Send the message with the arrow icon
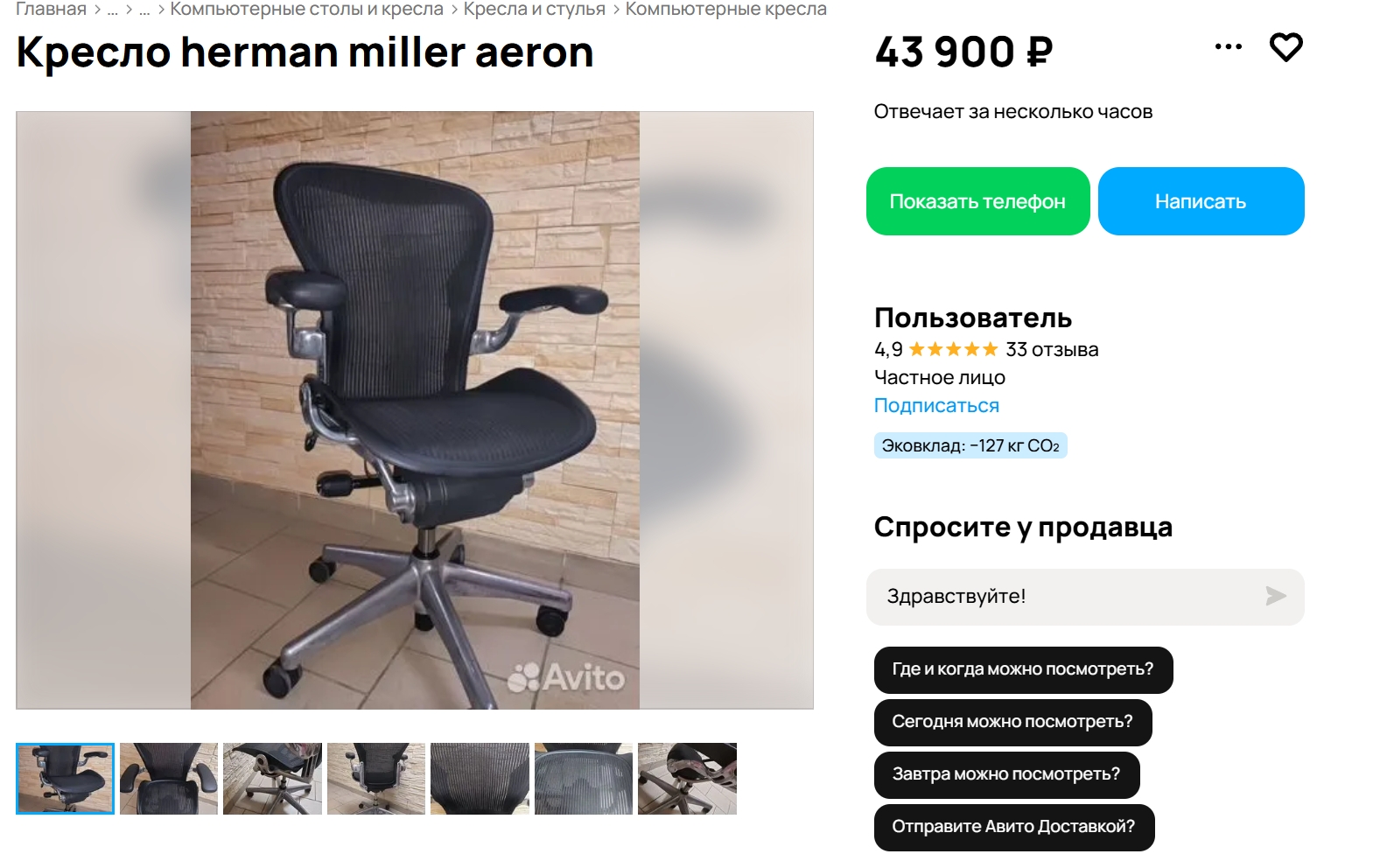 point(1276,597)
